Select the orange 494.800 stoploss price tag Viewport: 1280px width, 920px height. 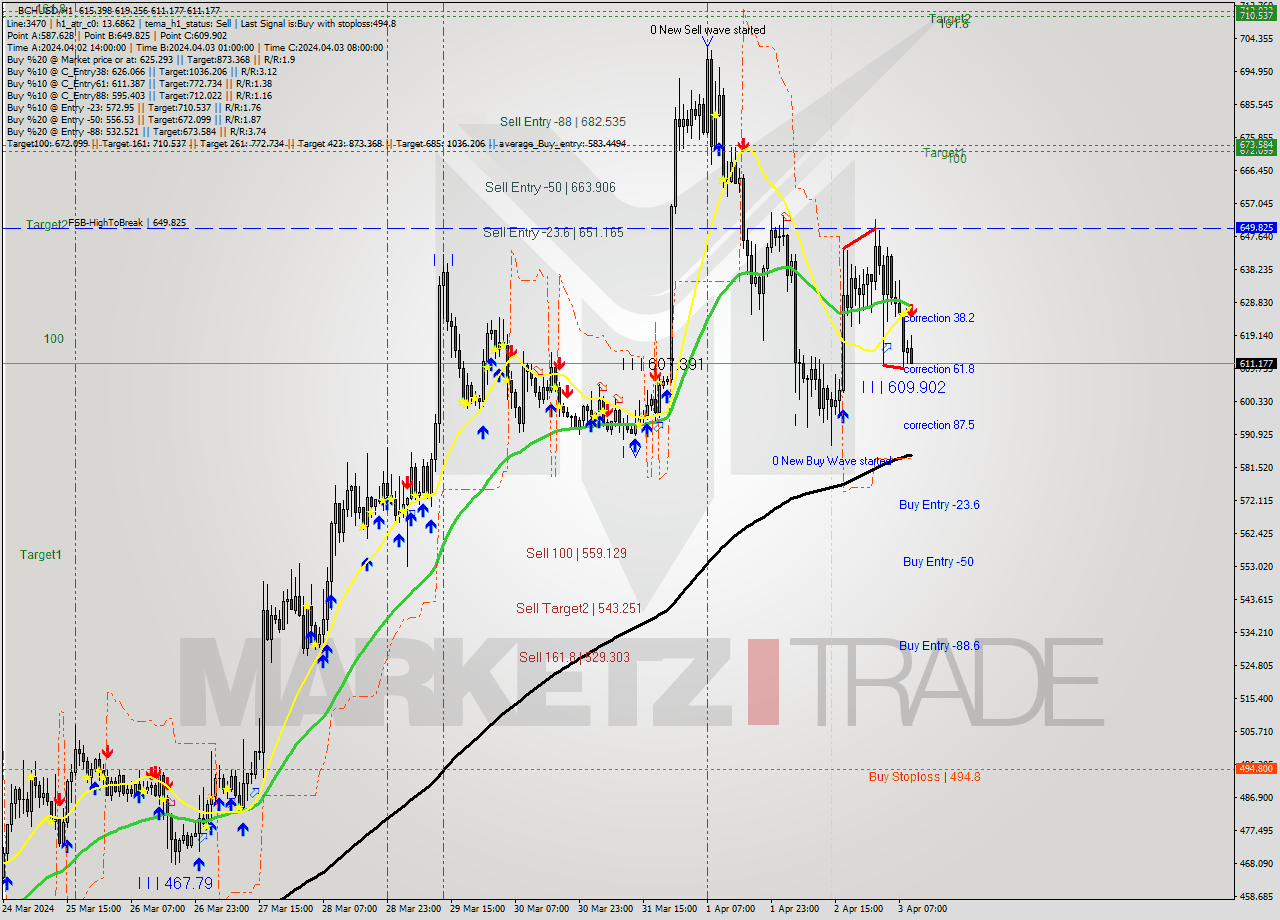pos(1256,768)
